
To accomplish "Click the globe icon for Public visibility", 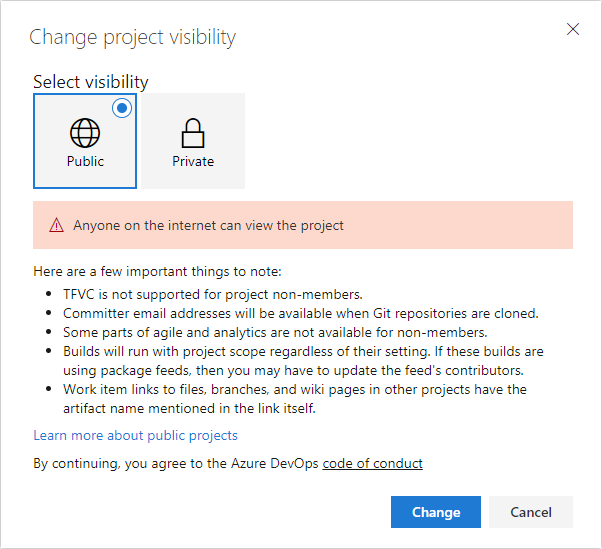I will [x=85, y=133].
